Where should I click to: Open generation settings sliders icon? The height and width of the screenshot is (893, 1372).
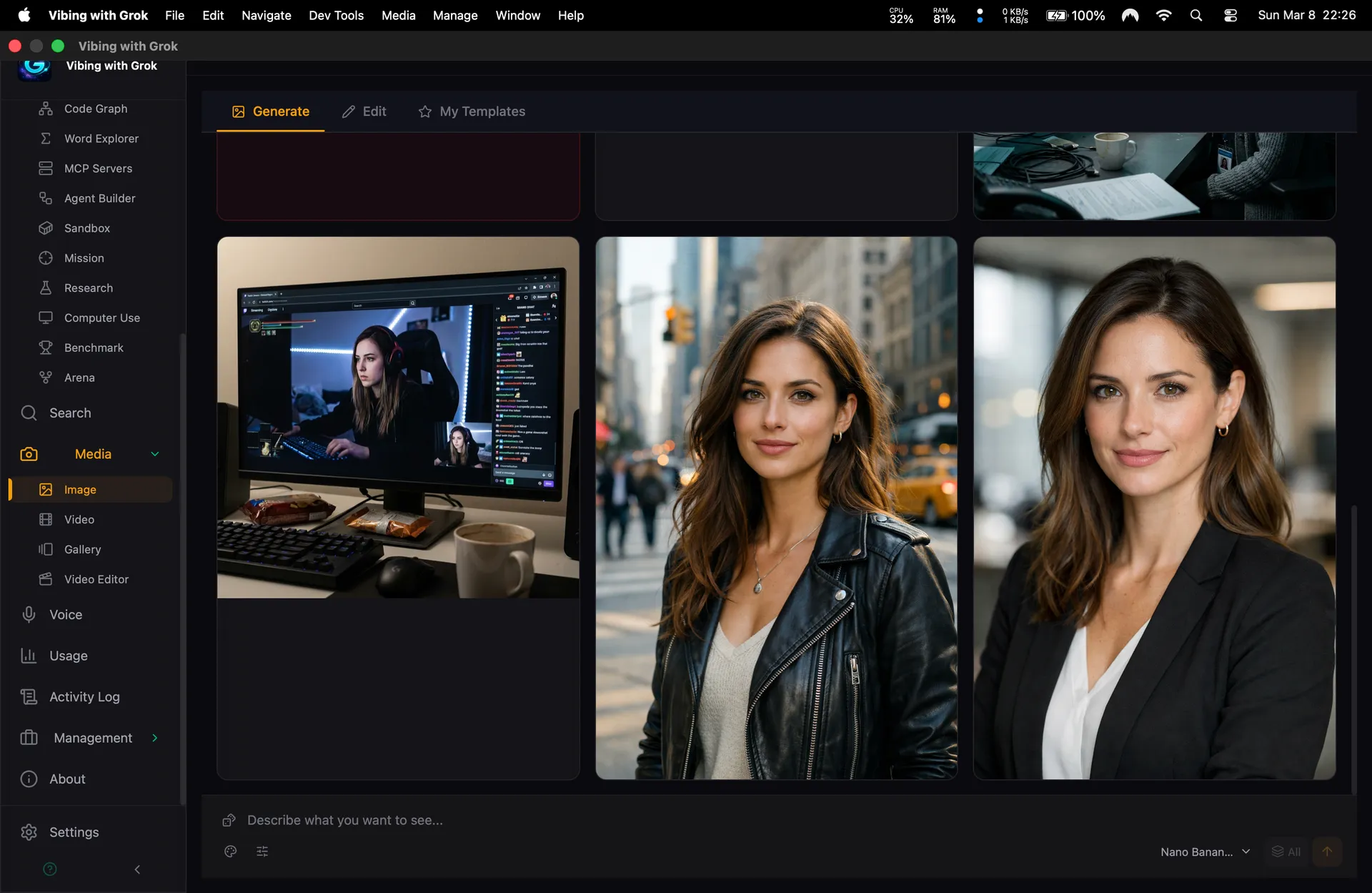[262, 852]
